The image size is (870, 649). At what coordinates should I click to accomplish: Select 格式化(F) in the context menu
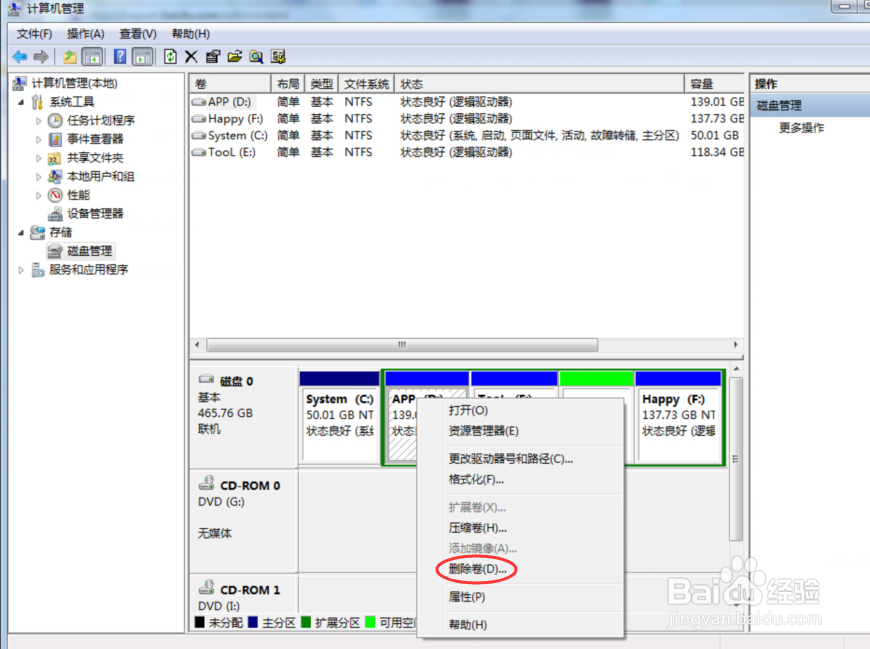pyautogui.click(x=477, y=482)
